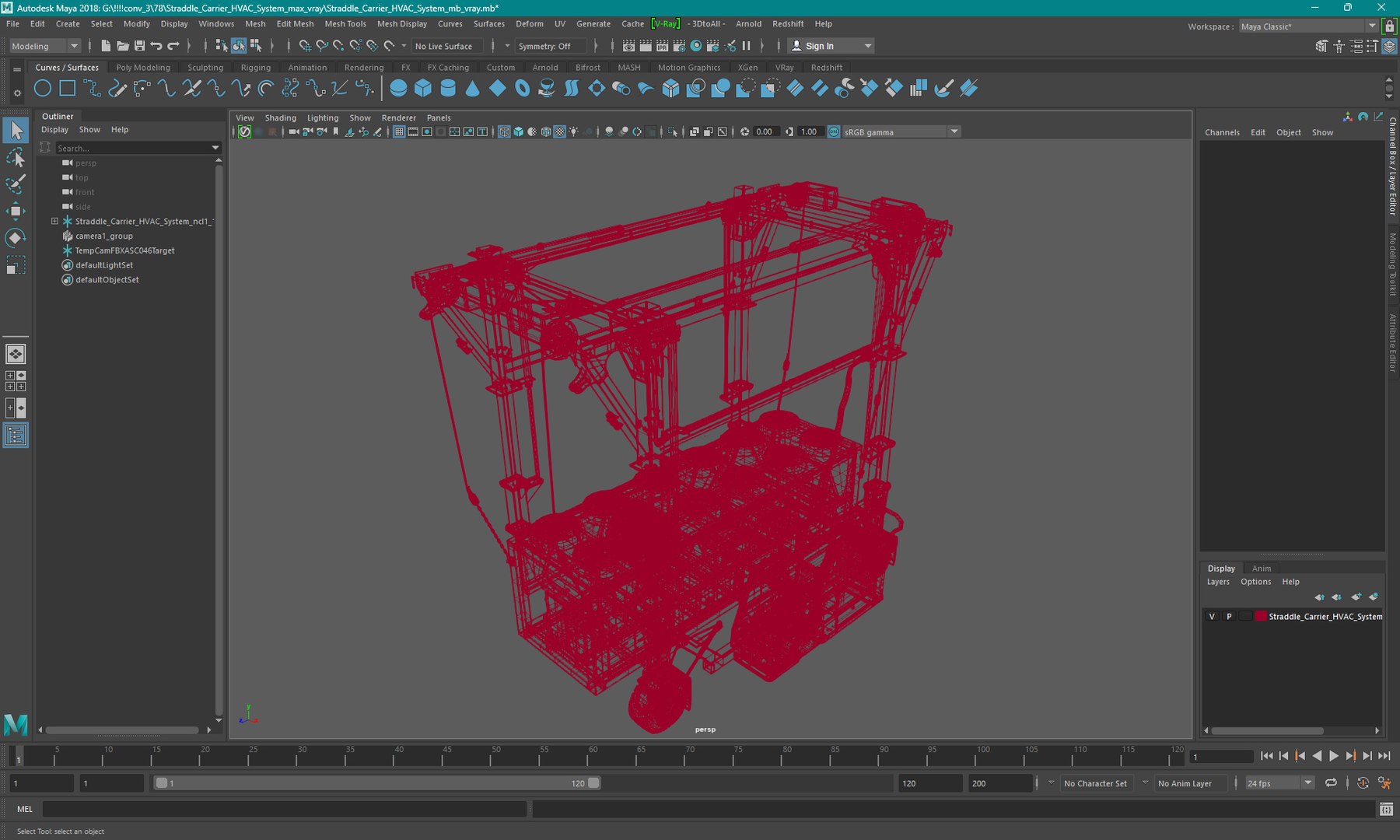1400x840 pixels.
Task: Expand the Straddle_Carrier_HVAC_System outliner node
Action: [x=54, y=222]
